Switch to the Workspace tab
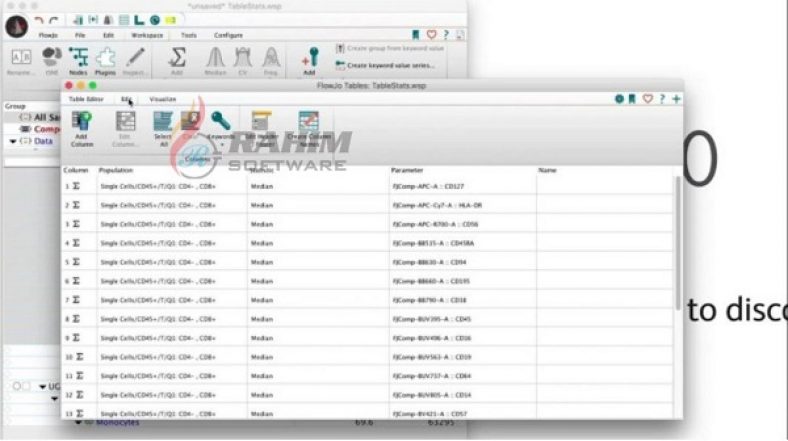788x441 pixels. coord(147,35)
